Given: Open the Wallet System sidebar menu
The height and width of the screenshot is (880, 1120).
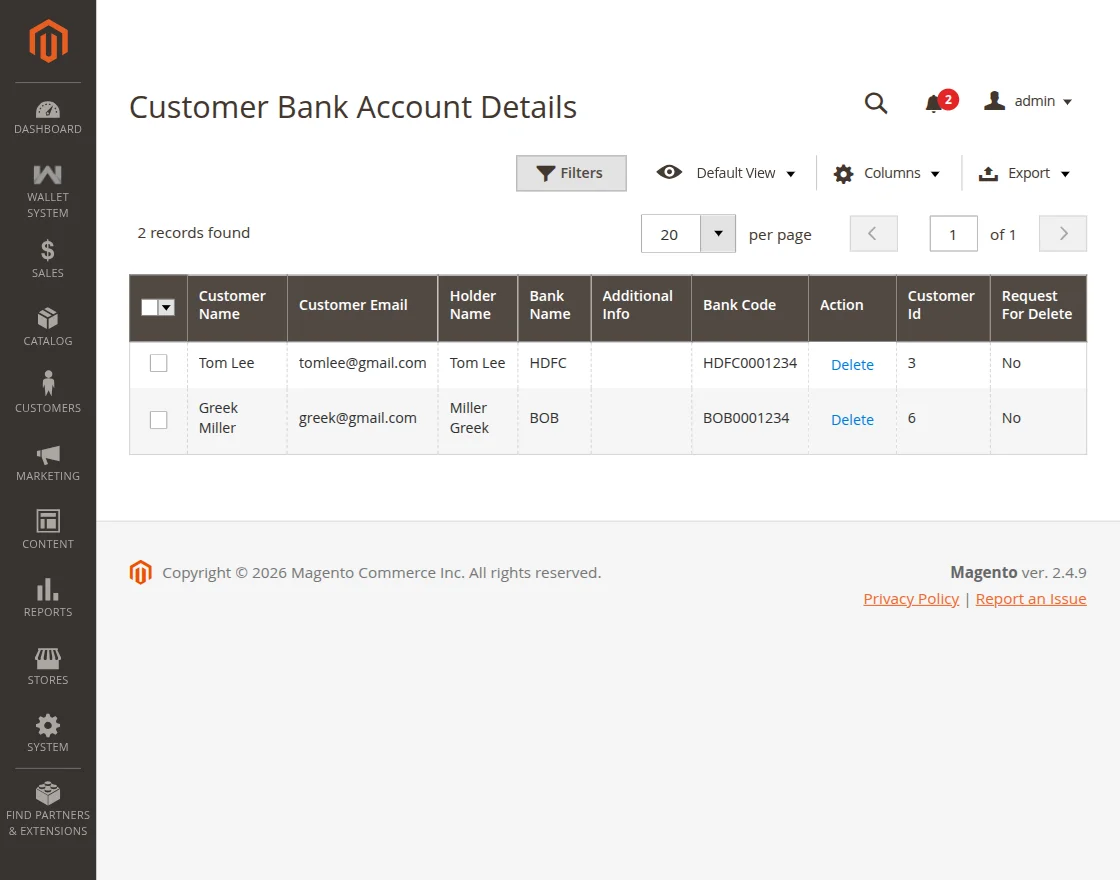Looking at the screenshot, I should [x=48, y=191].
